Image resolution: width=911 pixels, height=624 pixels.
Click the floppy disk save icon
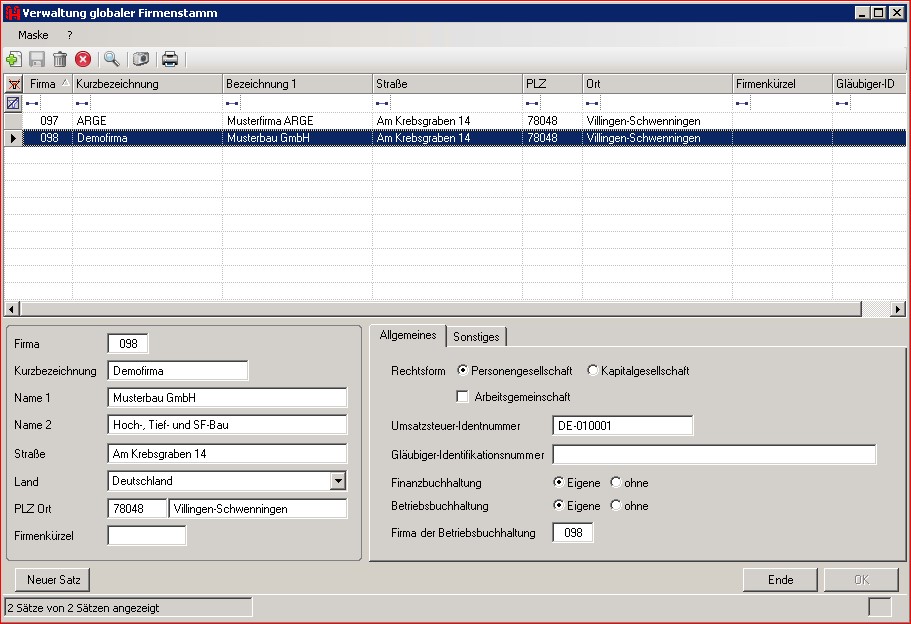click(x=37, y=59)
